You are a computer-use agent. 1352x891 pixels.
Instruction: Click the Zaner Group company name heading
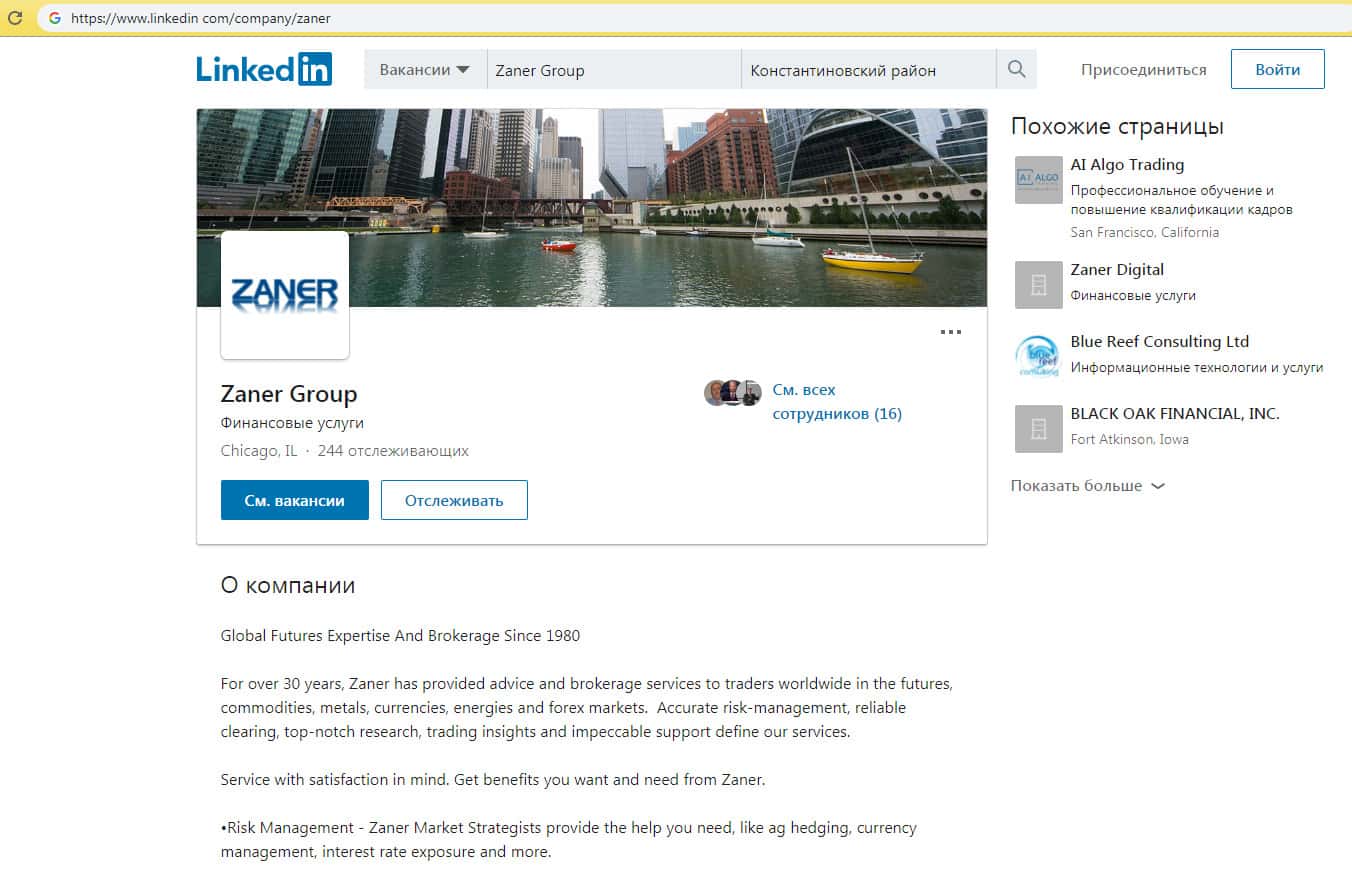tap(289, 394)
